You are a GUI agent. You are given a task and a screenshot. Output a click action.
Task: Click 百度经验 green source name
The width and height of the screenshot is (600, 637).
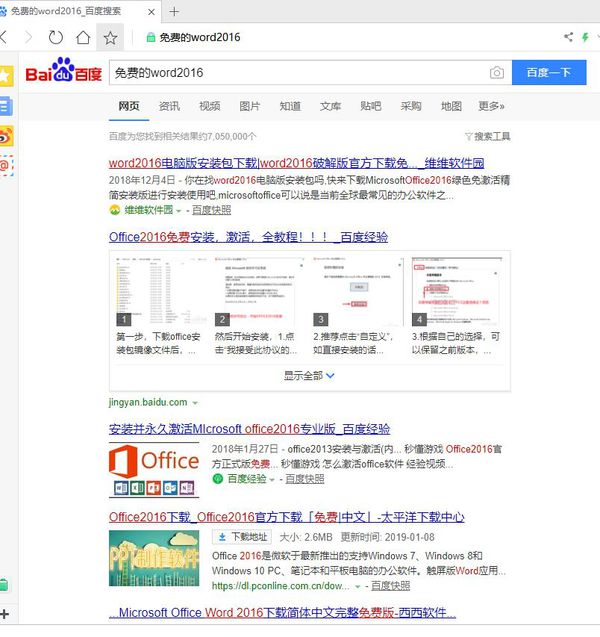coord(247,479)
